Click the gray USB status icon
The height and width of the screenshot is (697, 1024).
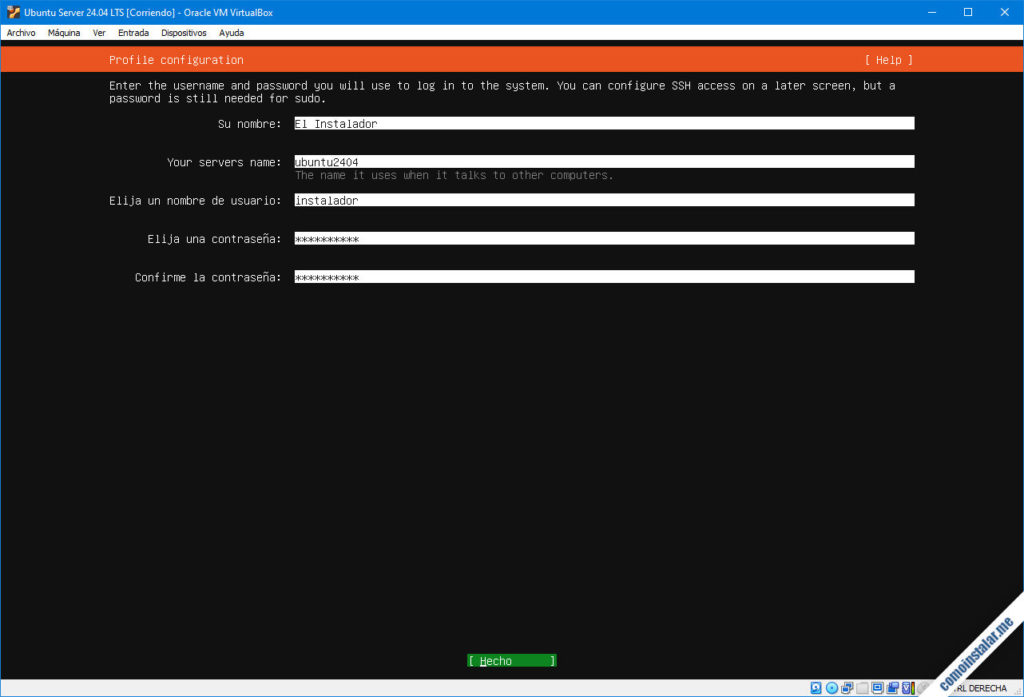[x=862, y=688]
